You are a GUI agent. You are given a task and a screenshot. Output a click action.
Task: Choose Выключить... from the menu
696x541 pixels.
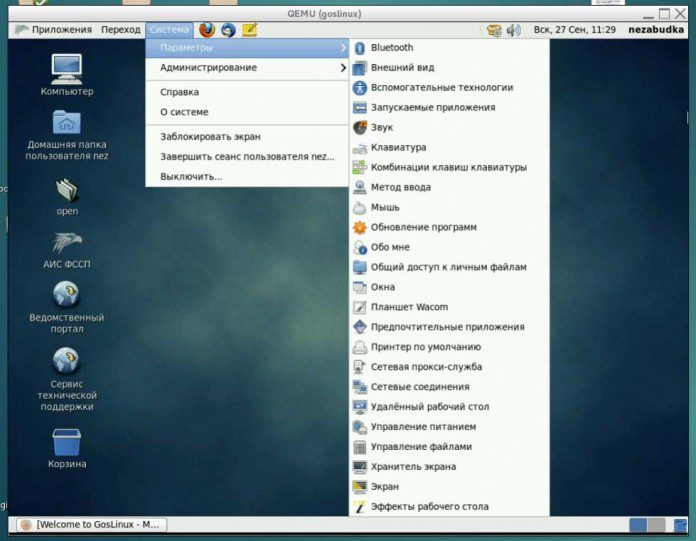tap(247, 177)
